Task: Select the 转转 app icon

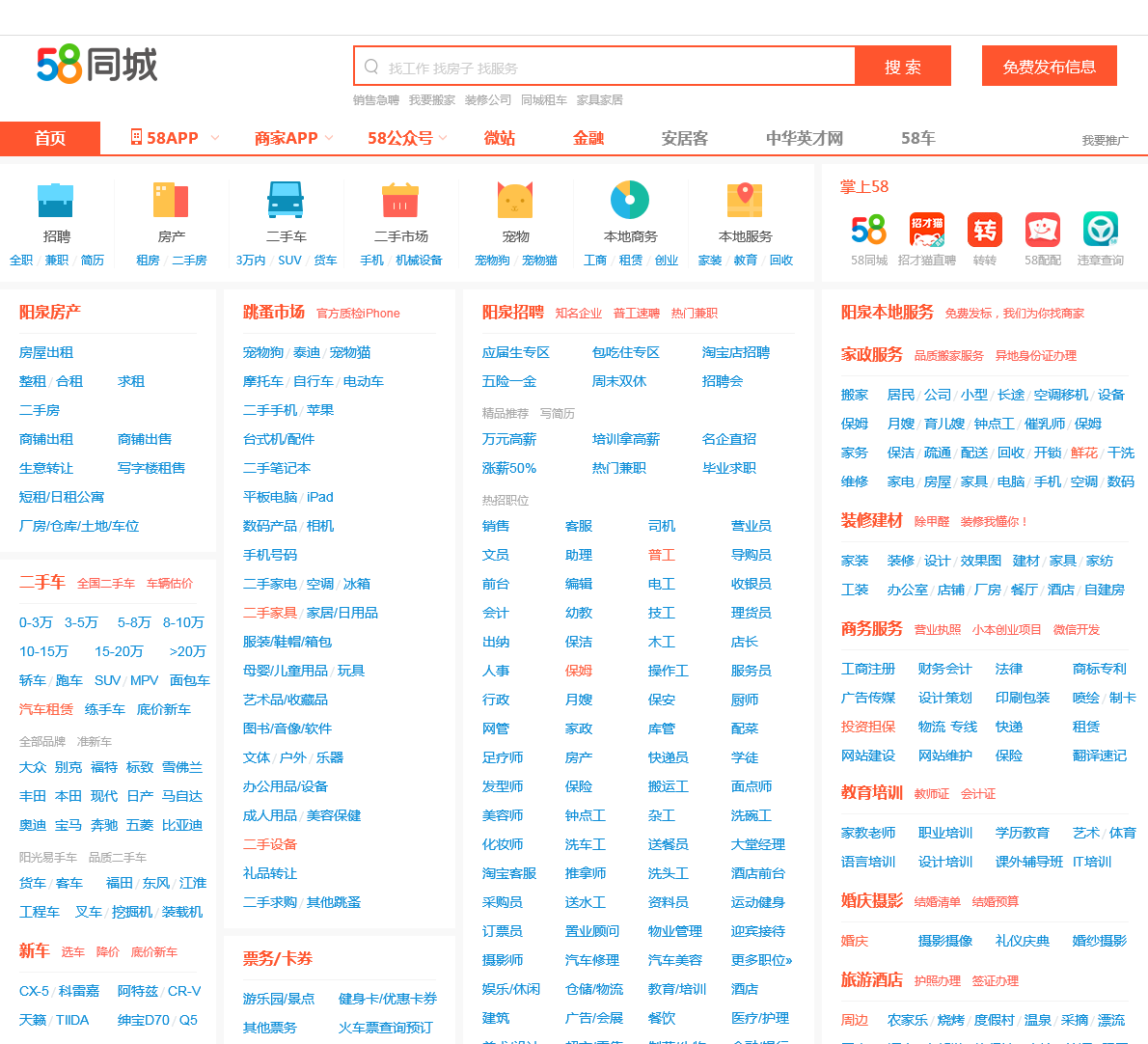Action: point(985,231)
